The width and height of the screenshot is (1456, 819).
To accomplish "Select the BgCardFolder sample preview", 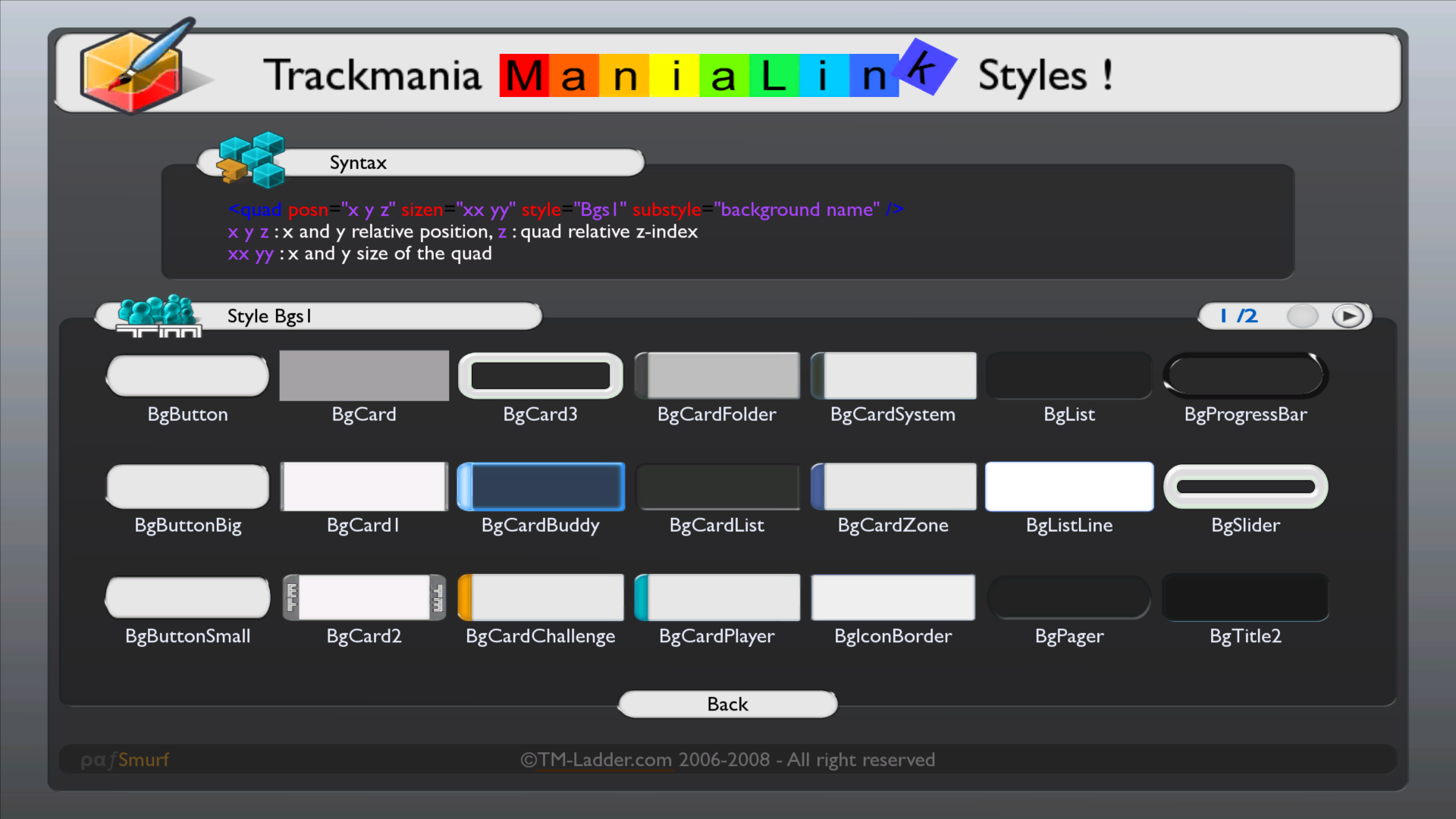I will click(717, 375).
